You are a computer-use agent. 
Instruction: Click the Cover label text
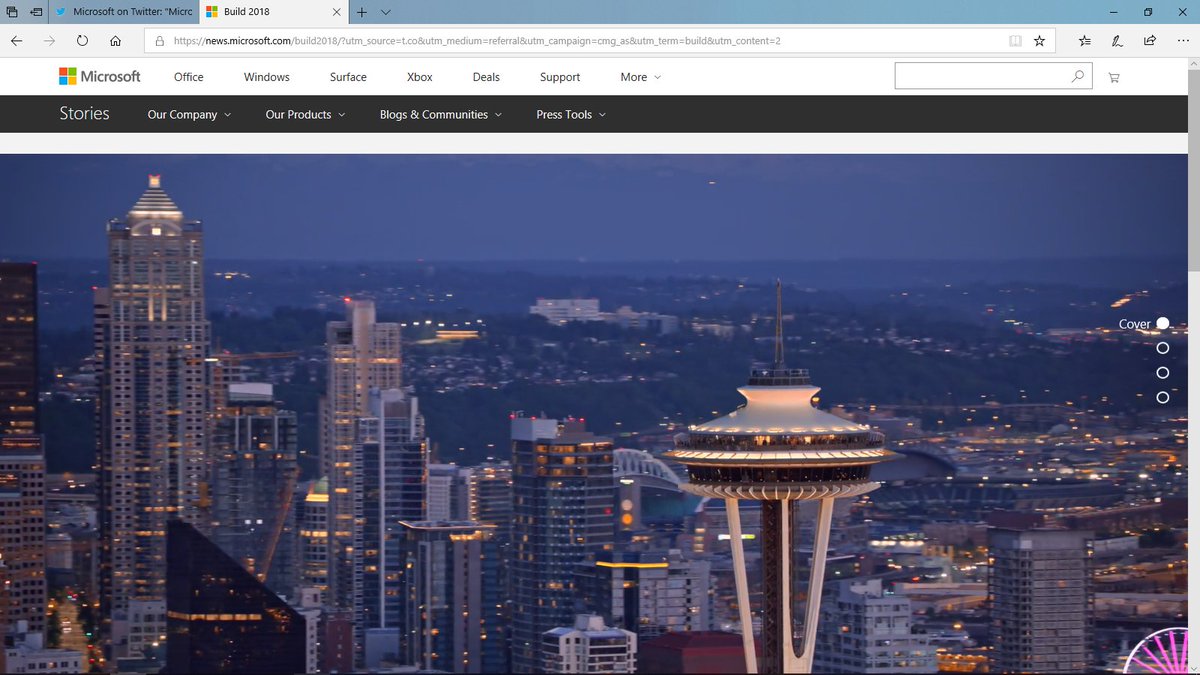tap(1134, 324)
